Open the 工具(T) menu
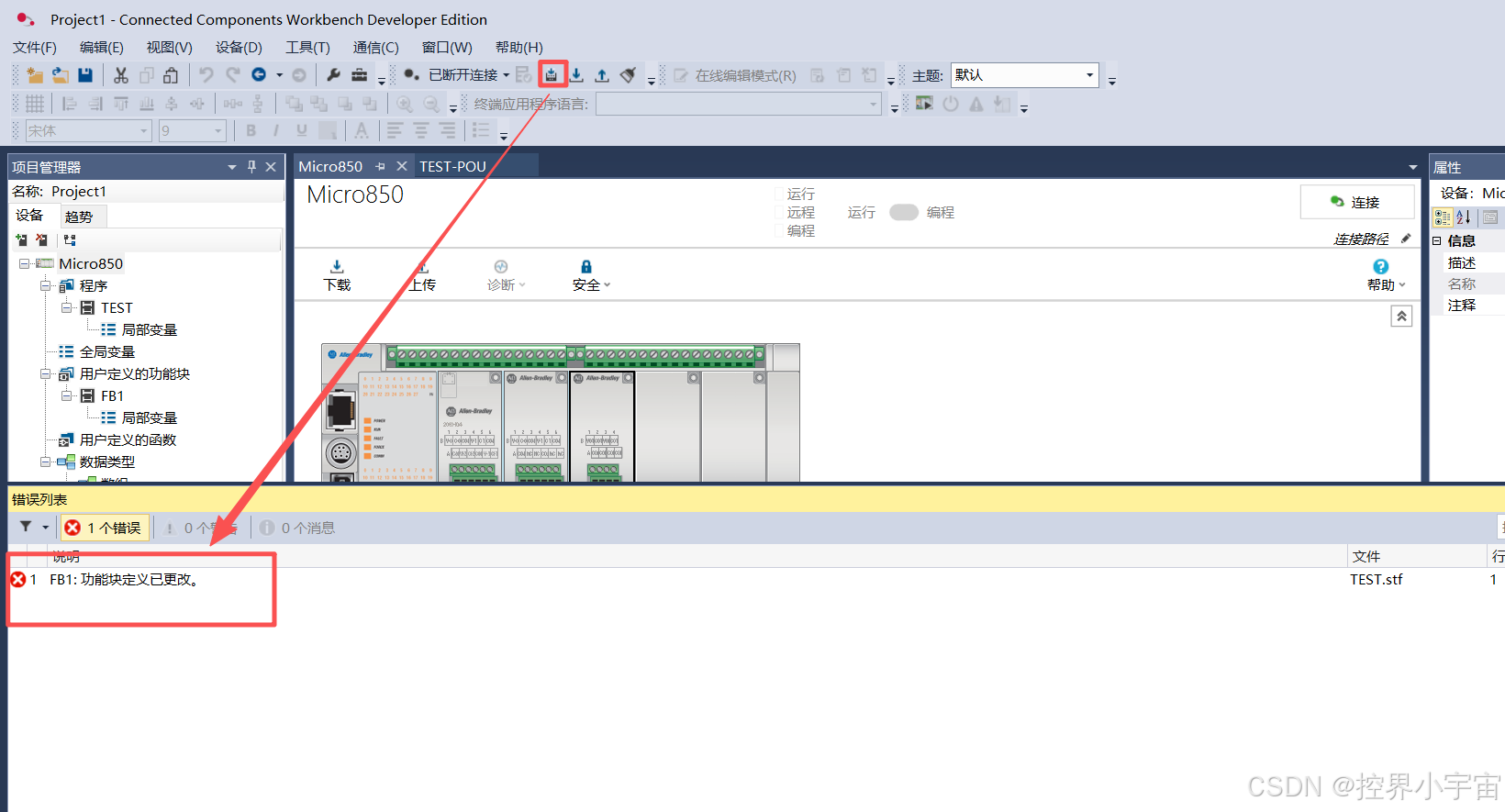 pos(307,47)
